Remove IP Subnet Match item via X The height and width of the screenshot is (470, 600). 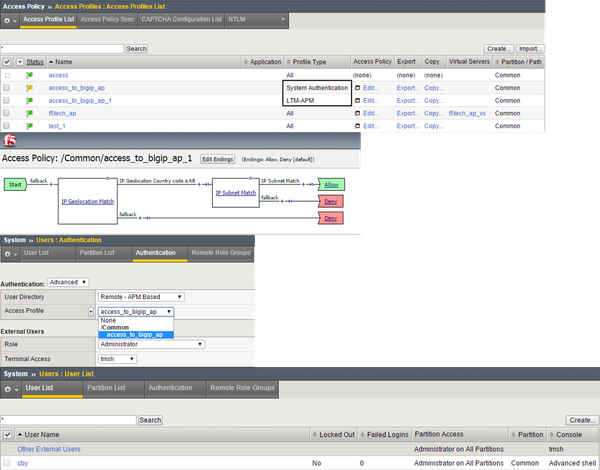tap(250, 178)
